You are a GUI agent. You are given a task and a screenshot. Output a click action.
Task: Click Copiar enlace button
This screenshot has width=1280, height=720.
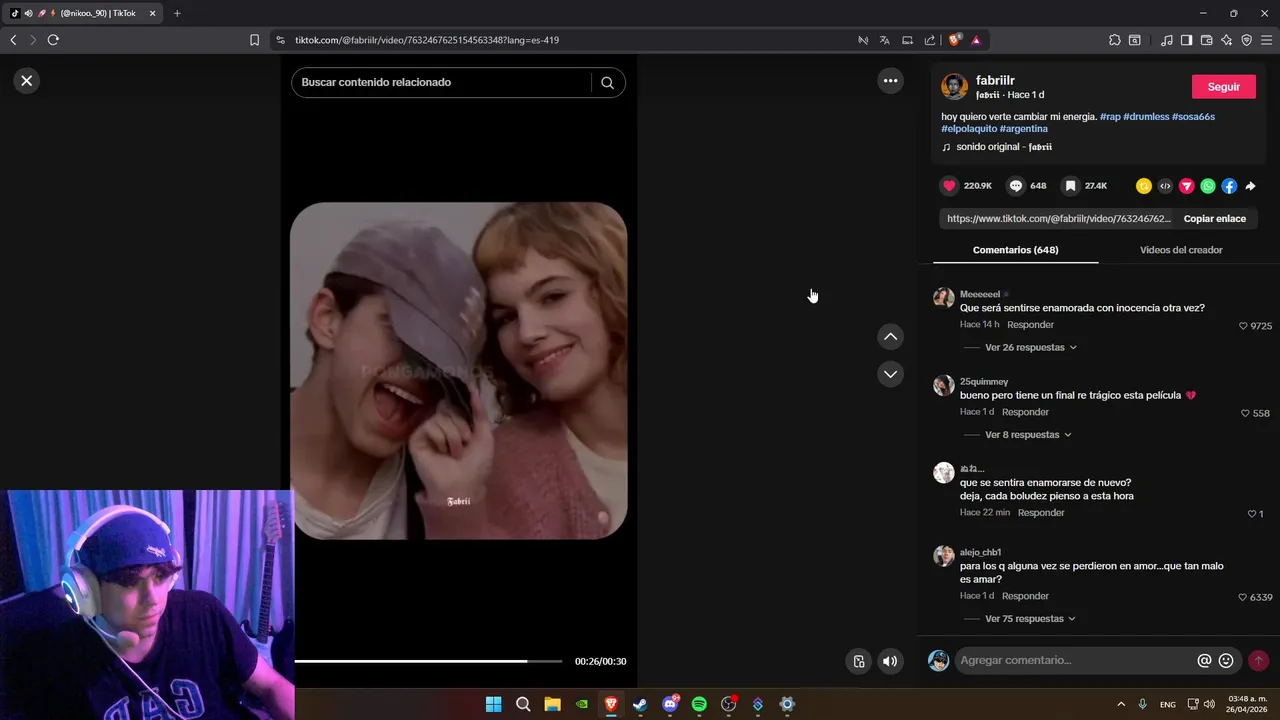click(x=1215, y=219)
